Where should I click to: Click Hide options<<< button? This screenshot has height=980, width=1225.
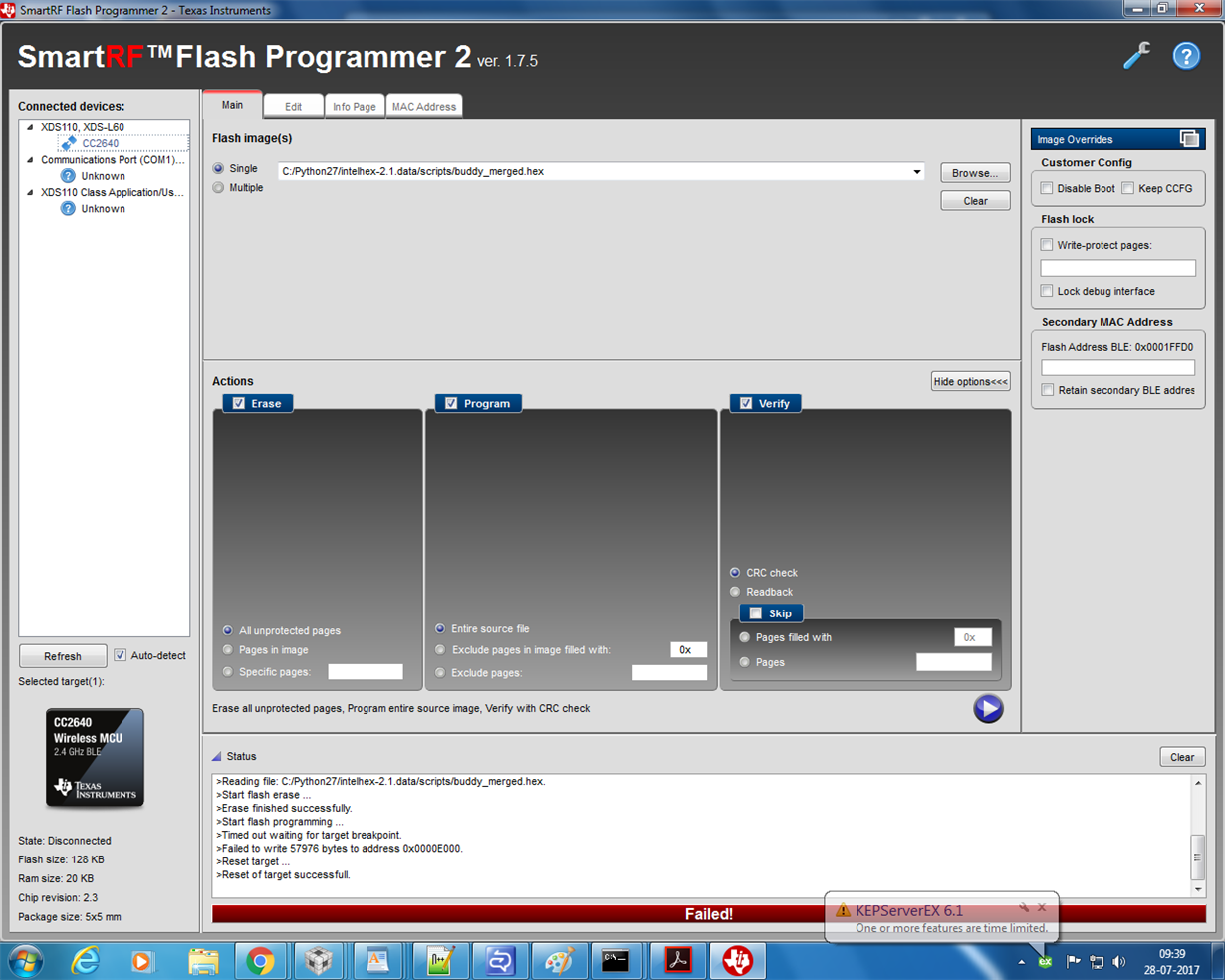point(971,382)
